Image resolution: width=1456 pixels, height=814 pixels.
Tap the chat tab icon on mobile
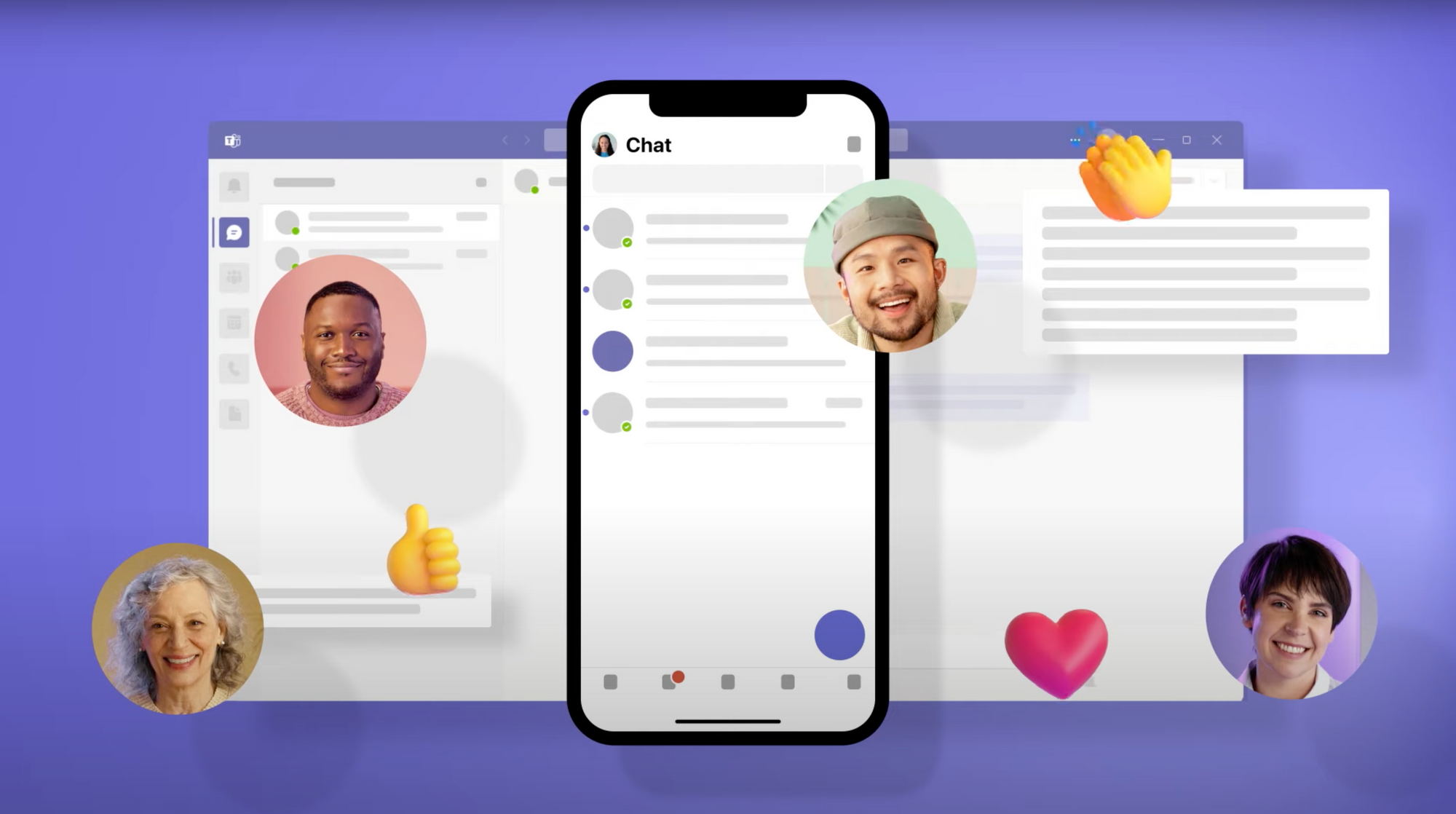pyautogui.click(x=667, y=682)
